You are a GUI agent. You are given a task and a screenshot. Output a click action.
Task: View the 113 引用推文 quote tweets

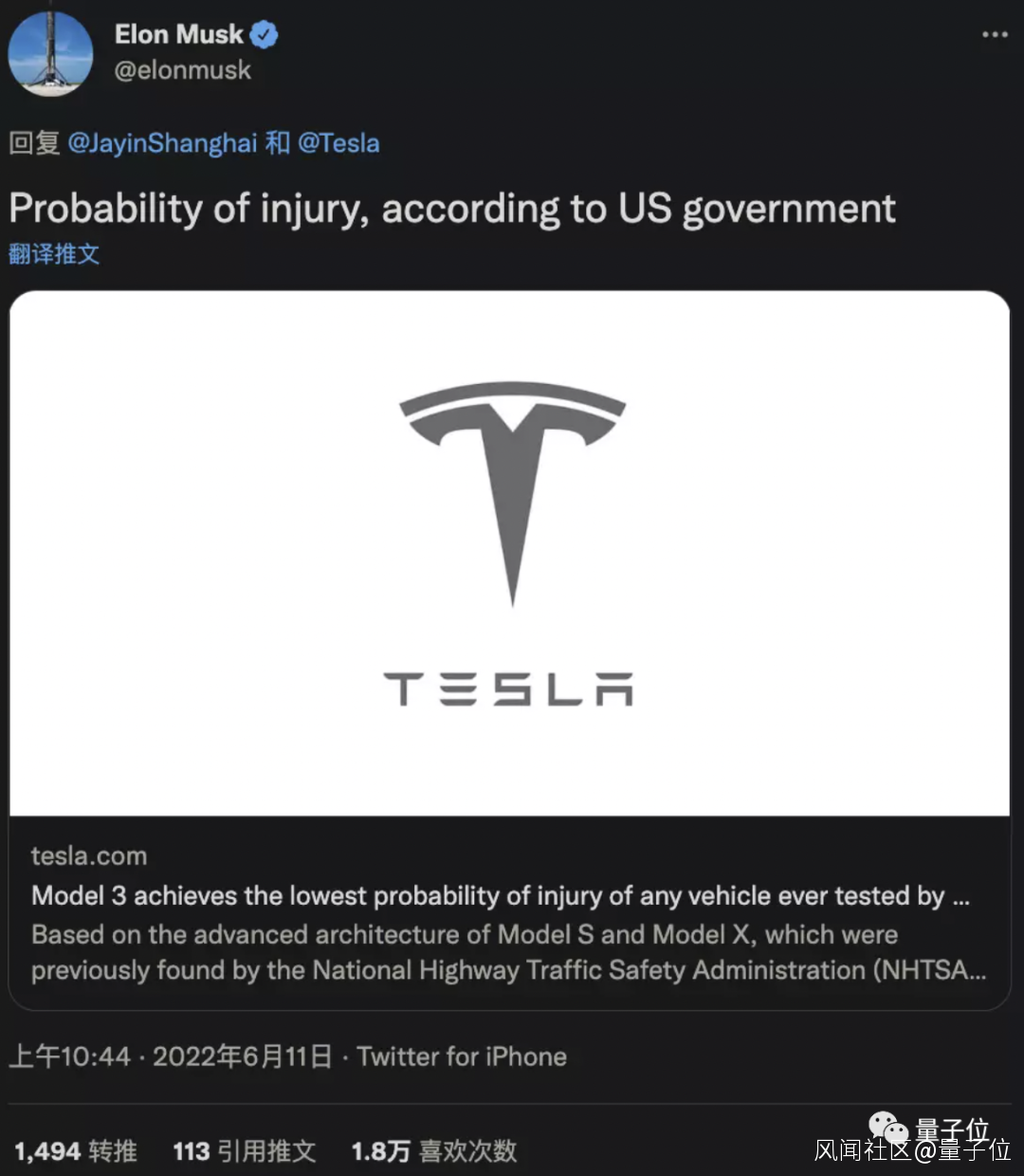click(244, 1151)
